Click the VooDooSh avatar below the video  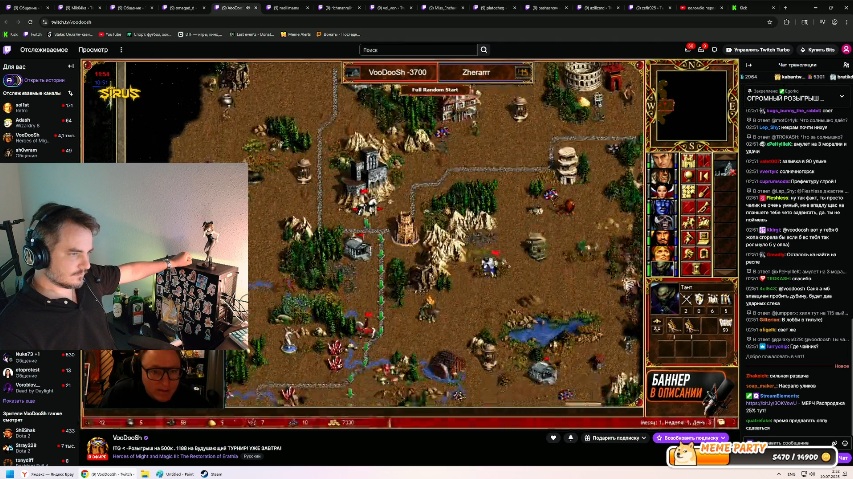pos(97,449)
